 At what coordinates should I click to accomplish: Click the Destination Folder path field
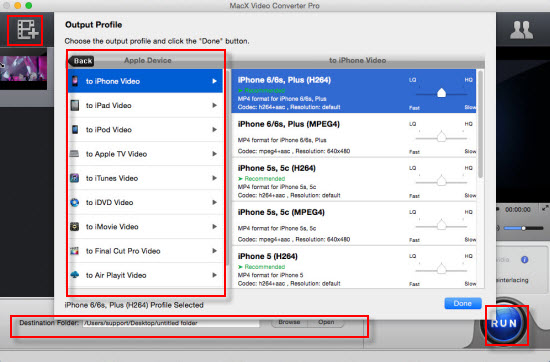coord(171,323)
